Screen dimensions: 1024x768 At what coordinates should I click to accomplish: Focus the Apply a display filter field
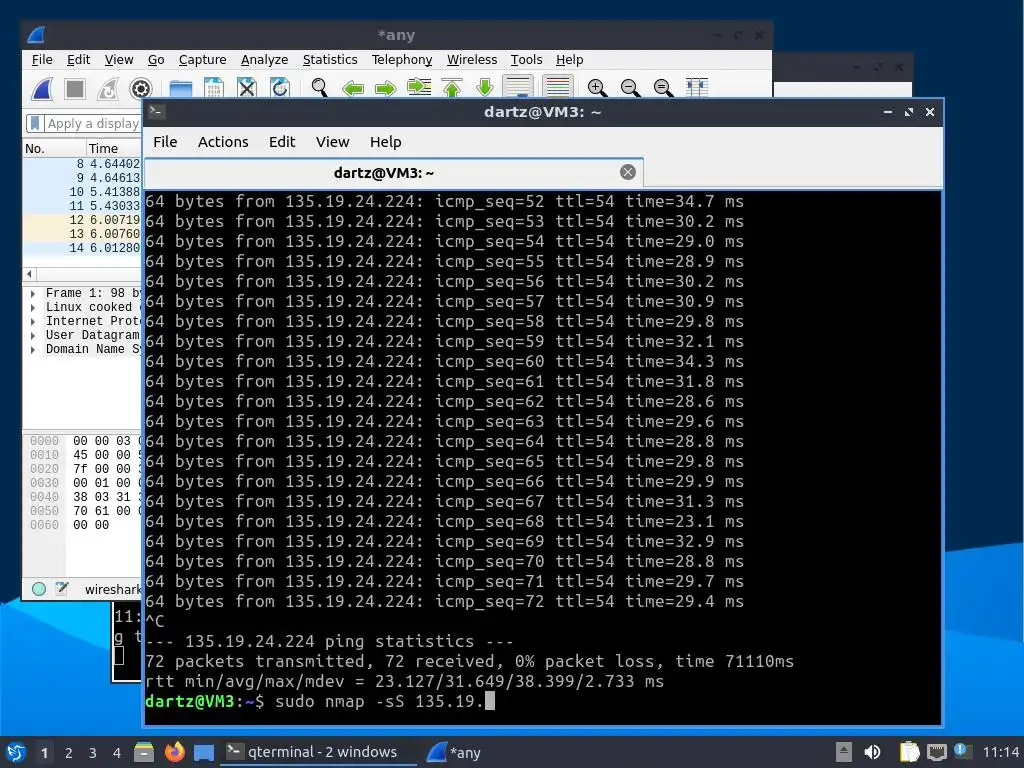click(92, 123)
